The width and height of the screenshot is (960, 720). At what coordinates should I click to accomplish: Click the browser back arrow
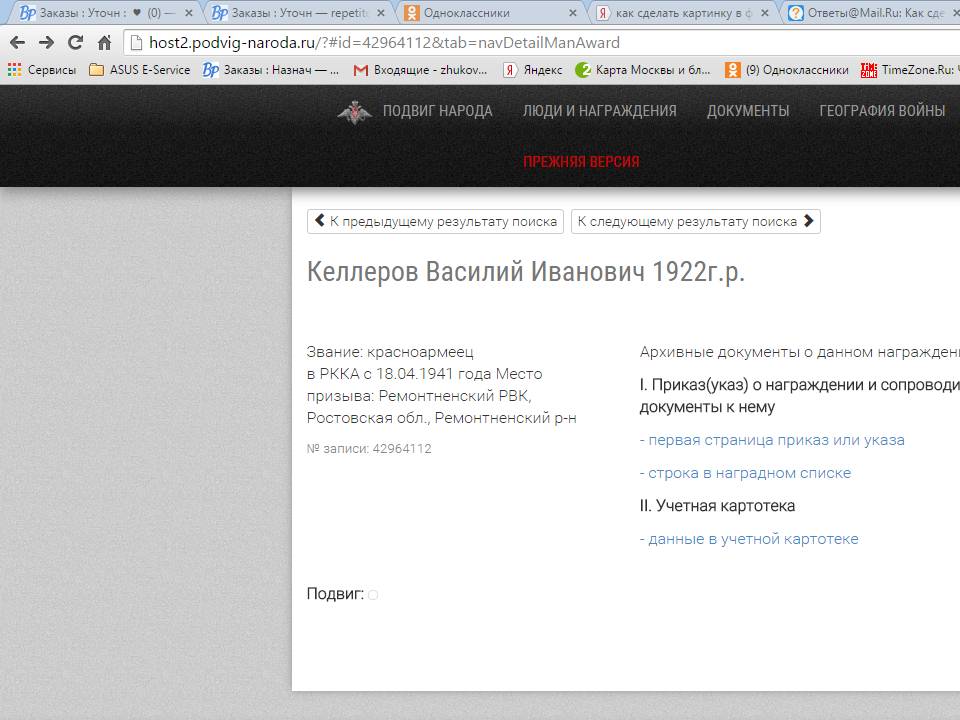pyautogui.click(x=17, y=43)
